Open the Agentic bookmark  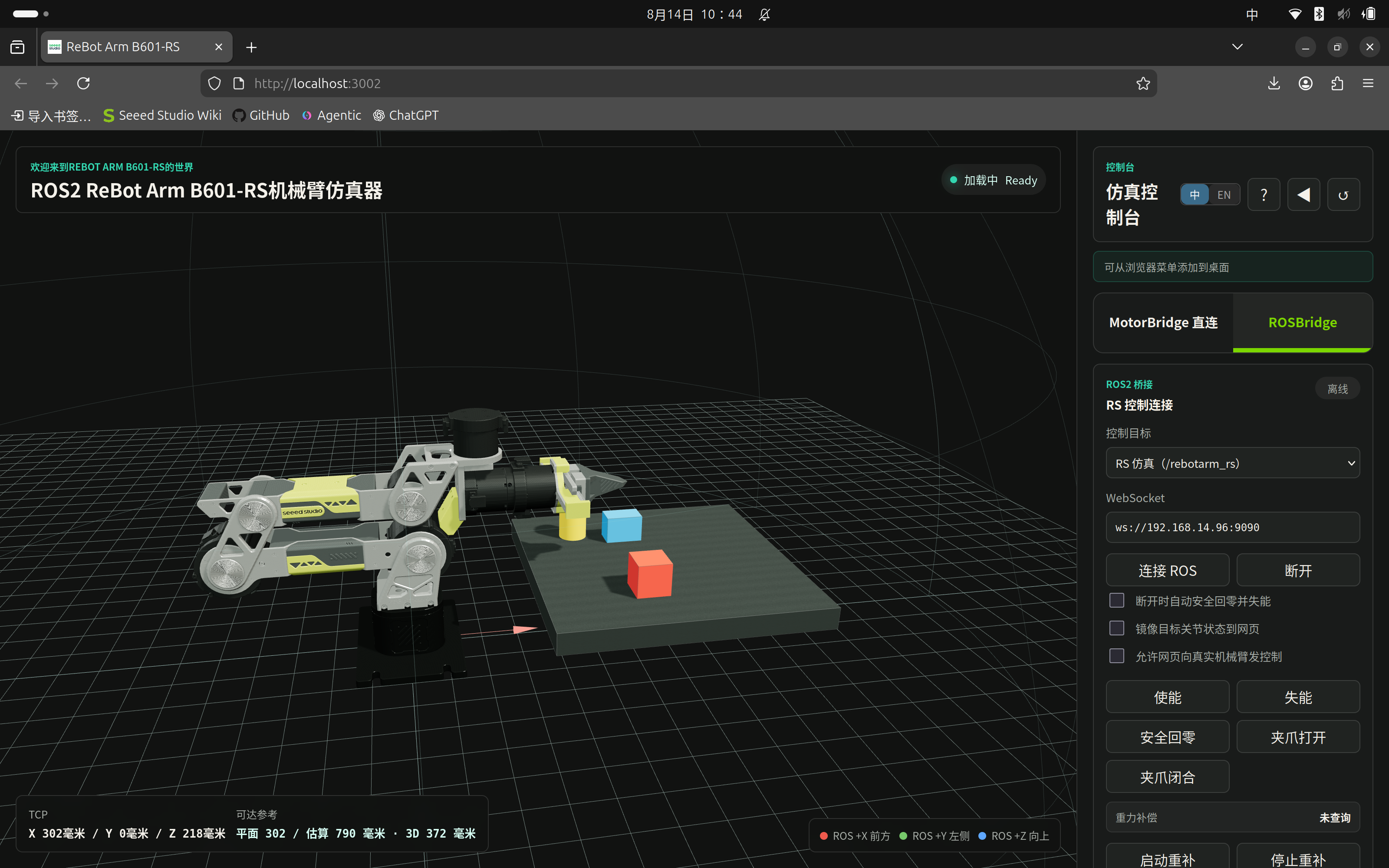(x=332, y=116)
